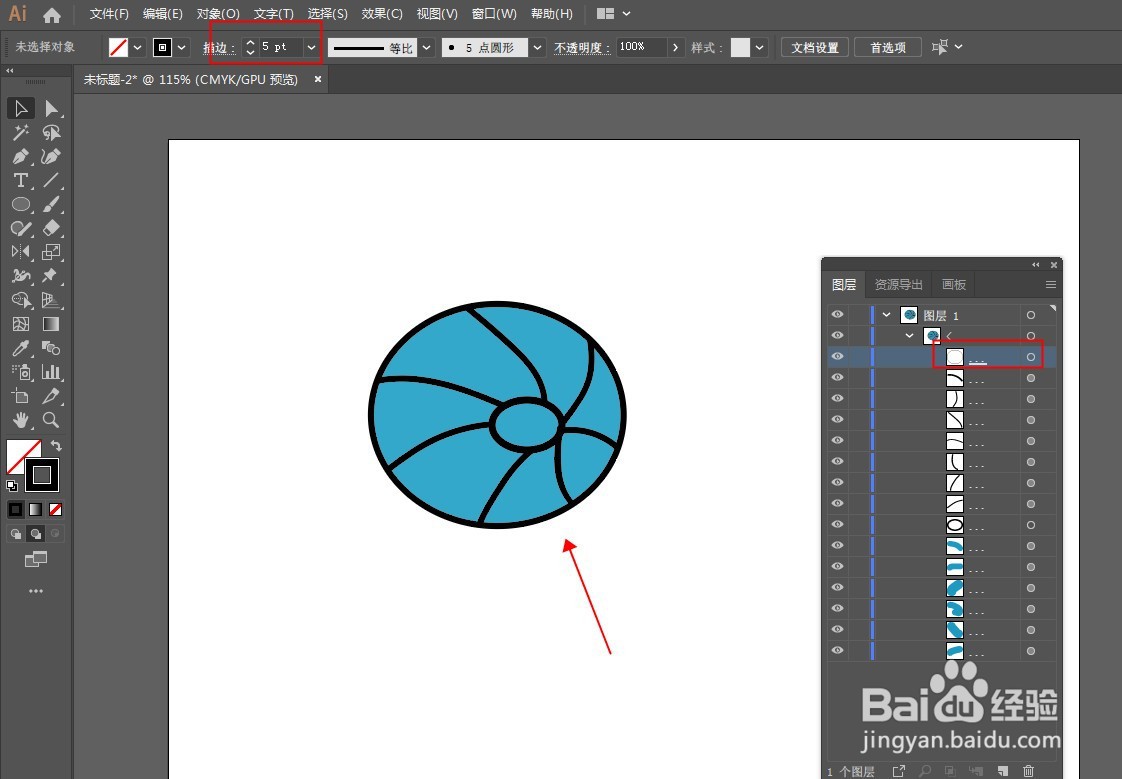Open the 效果(C) menu

[382, 14]
